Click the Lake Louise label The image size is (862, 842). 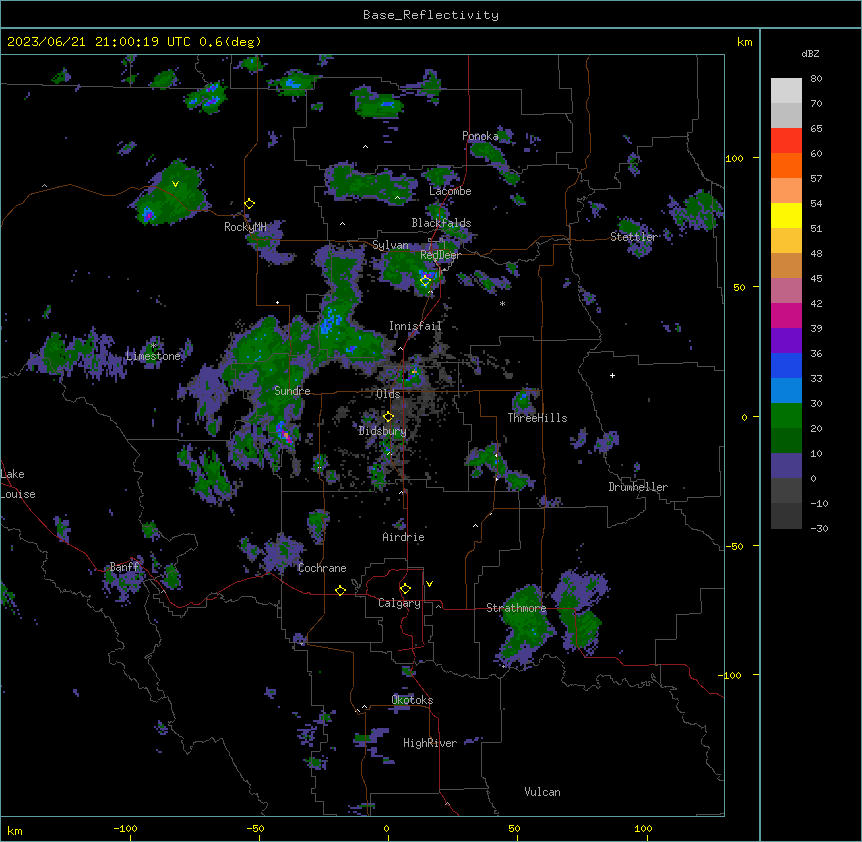point(18,484)
